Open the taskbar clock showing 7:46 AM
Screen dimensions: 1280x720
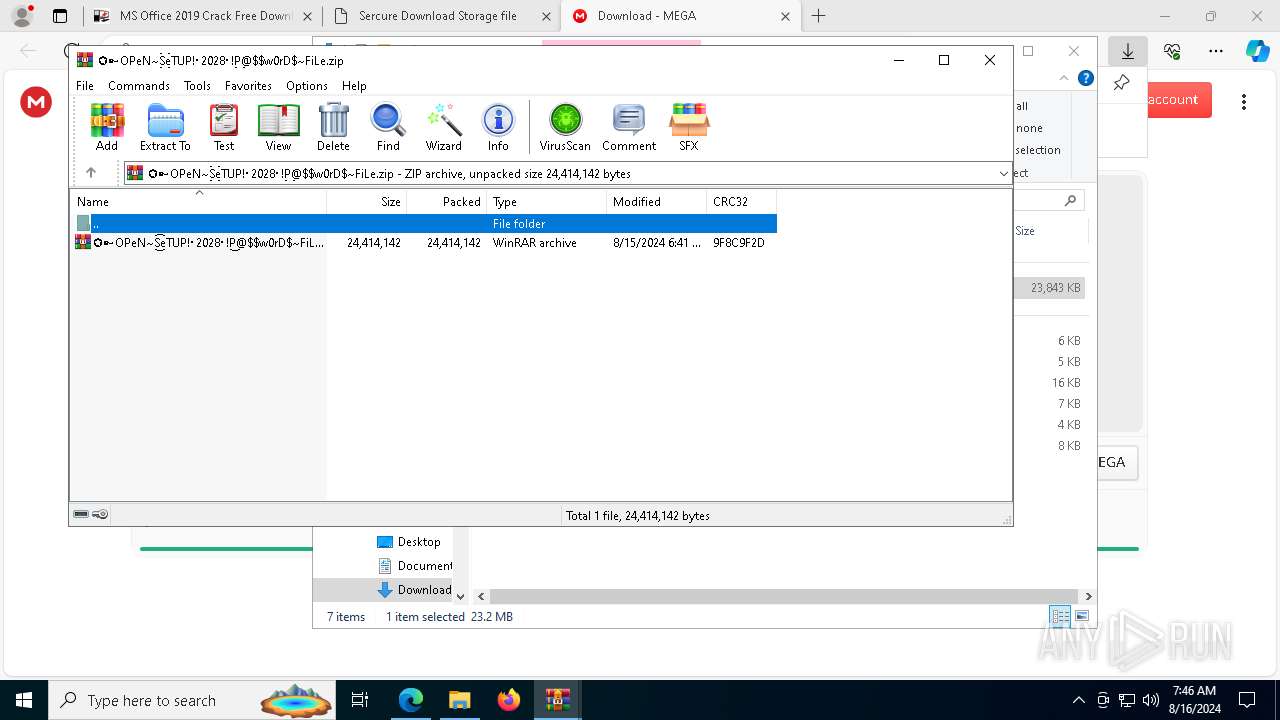pos(1194,700)
